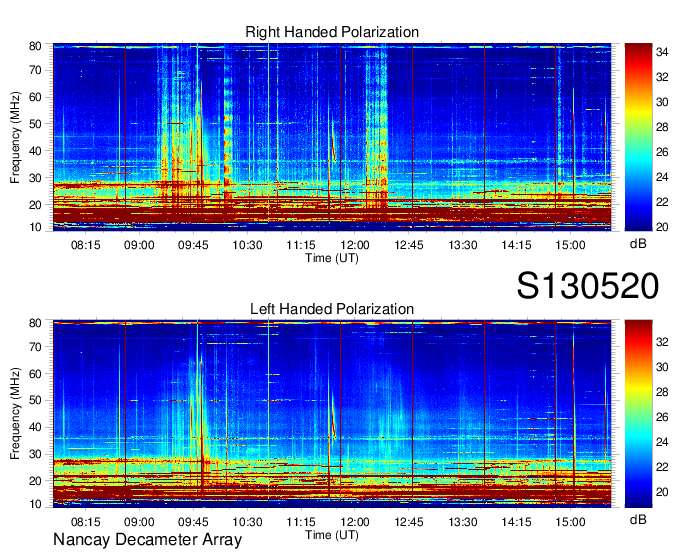Click the 10 frequency tick of Left Handed plot
This screenshot has width=680, height=552.
(35, 504)
